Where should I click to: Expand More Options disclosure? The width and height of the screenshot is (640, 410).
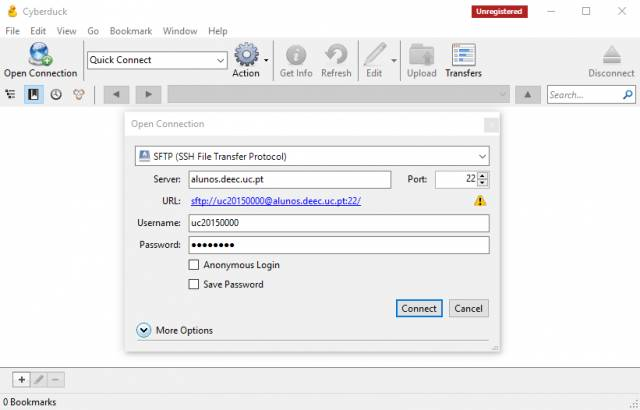tap(144, 330)
